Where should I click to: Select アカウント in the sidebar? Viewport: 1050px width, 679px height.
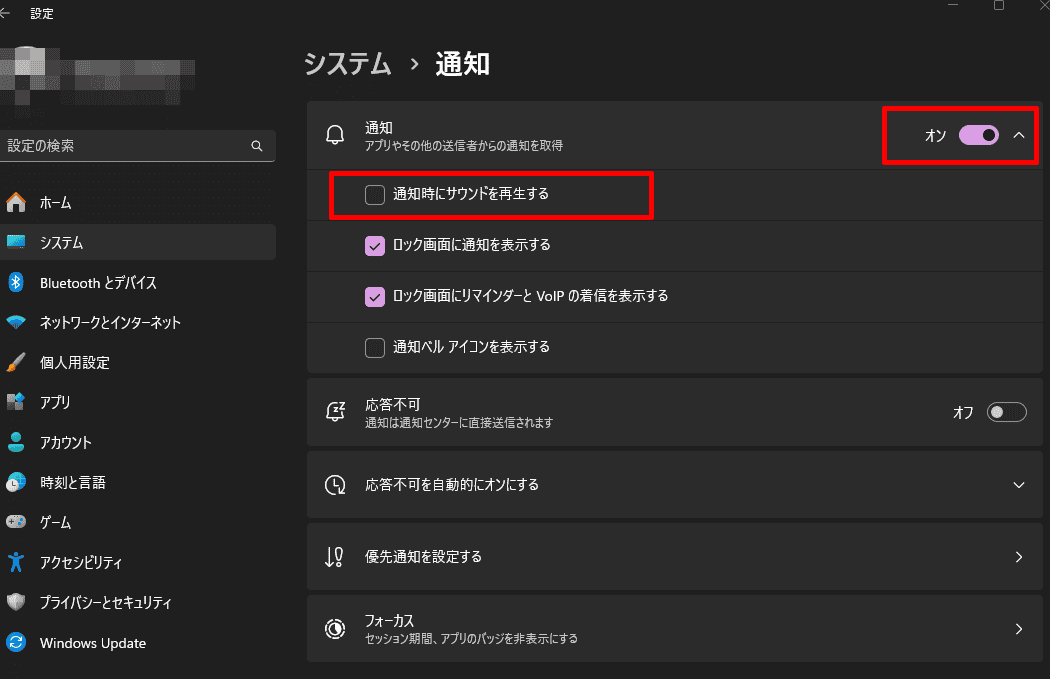tap(66, 443)
